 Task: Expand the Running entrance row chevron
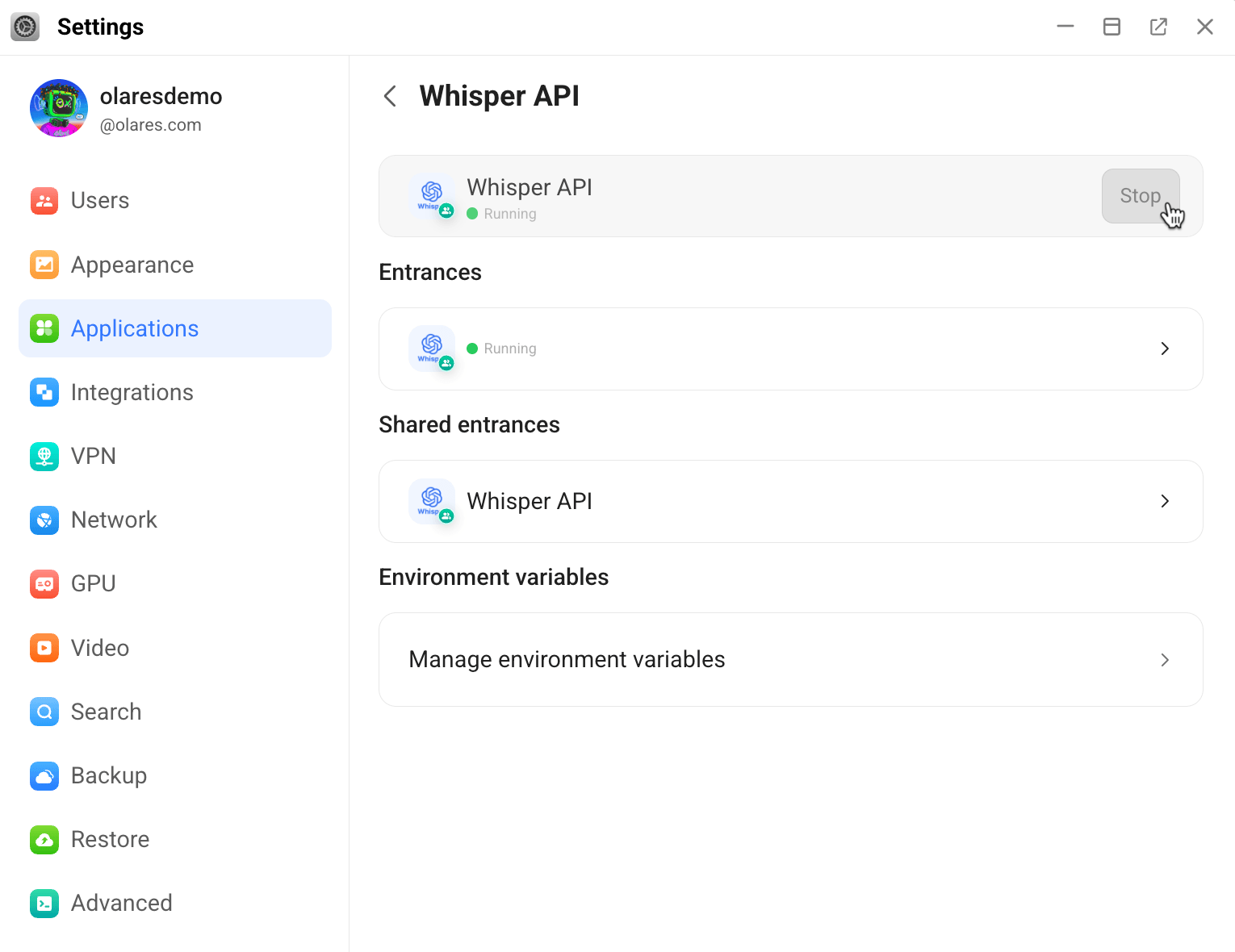tap(1164, 349)
